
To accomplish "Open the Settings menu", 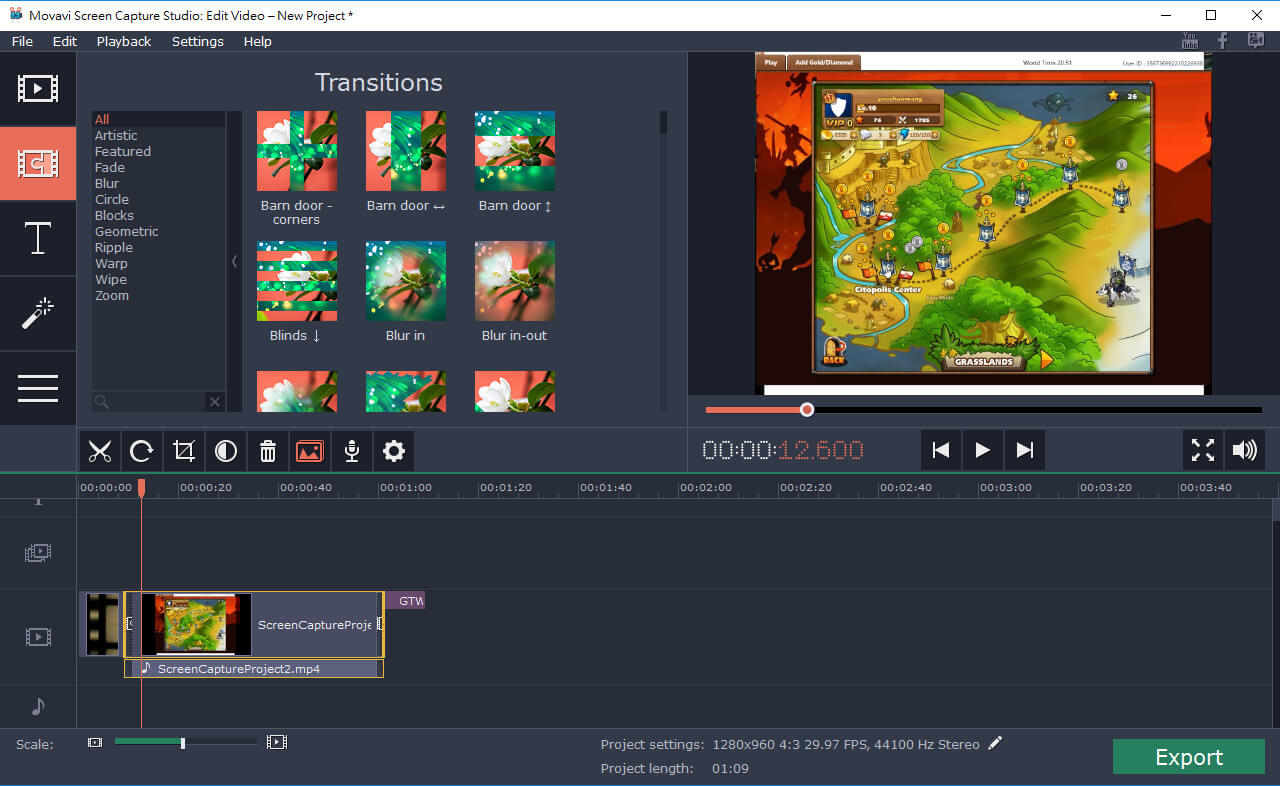I will click(x=197, y=41).
